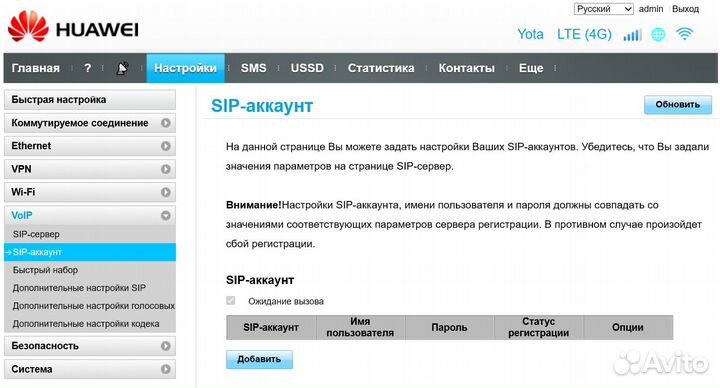The image size is (720, 388).
Task: Open the SMS tab
Action: 253,68
